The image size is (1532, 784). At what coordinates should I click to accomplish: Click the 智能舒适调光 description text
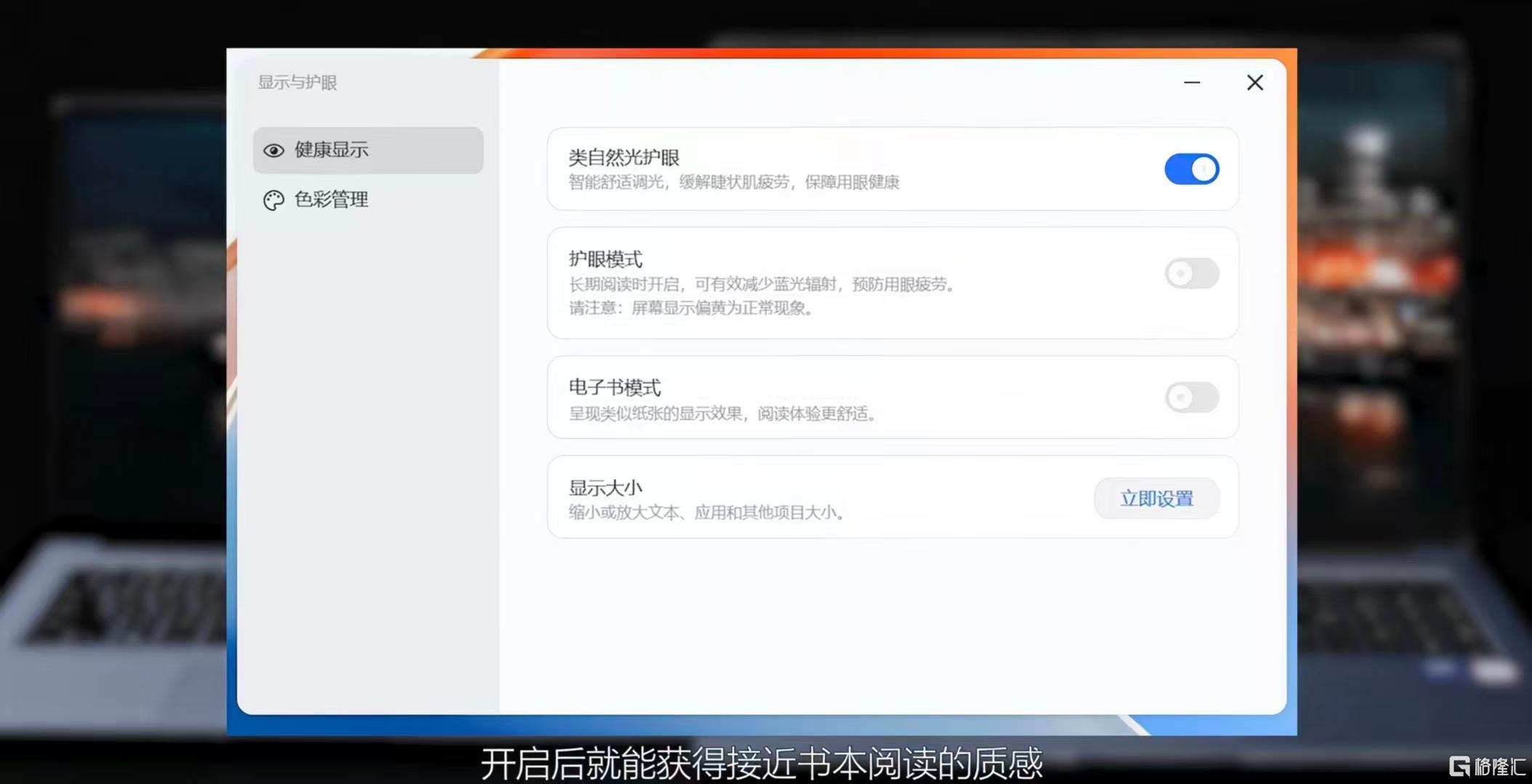(x=734, y=182)
